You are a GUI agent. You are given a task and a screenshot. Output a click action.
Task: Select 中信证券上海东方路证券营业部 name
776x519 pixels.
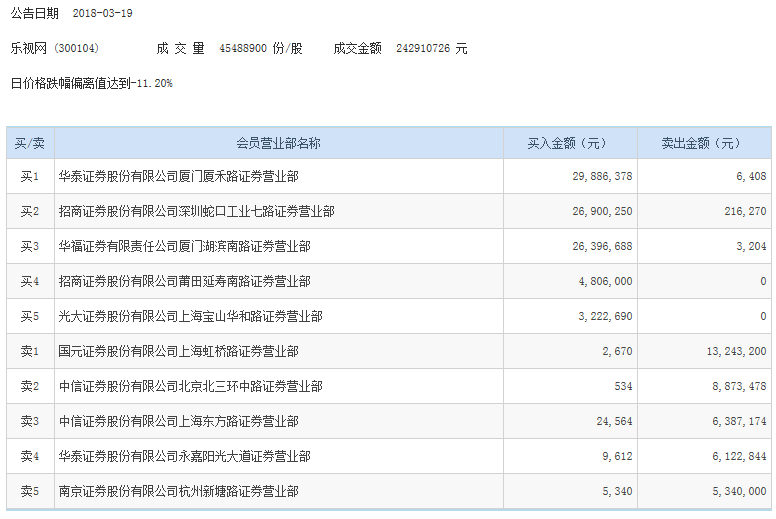click(x=179, y=422)
